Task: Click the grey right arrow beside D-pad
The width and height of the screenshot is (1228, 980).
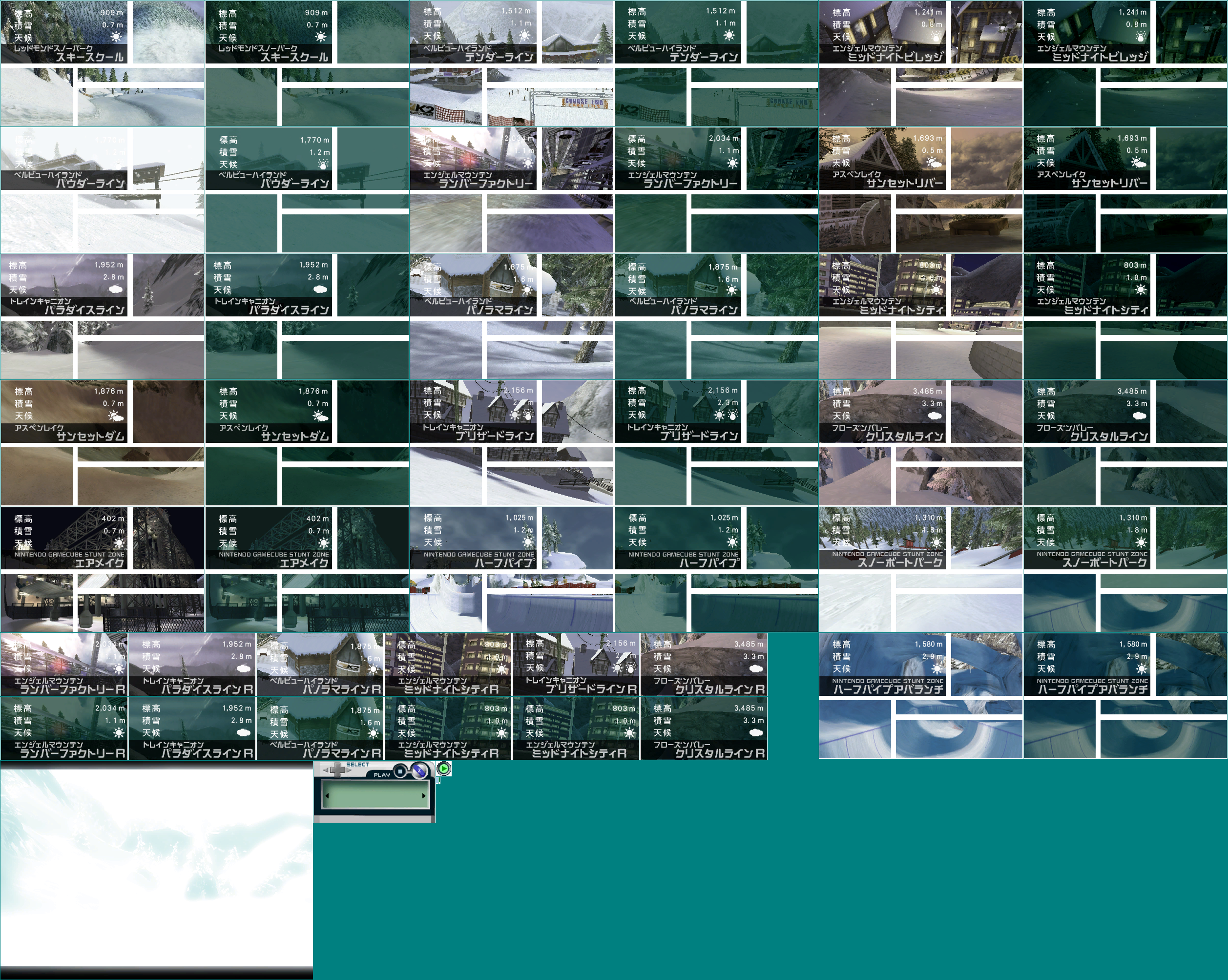Action: pos(349,770)
